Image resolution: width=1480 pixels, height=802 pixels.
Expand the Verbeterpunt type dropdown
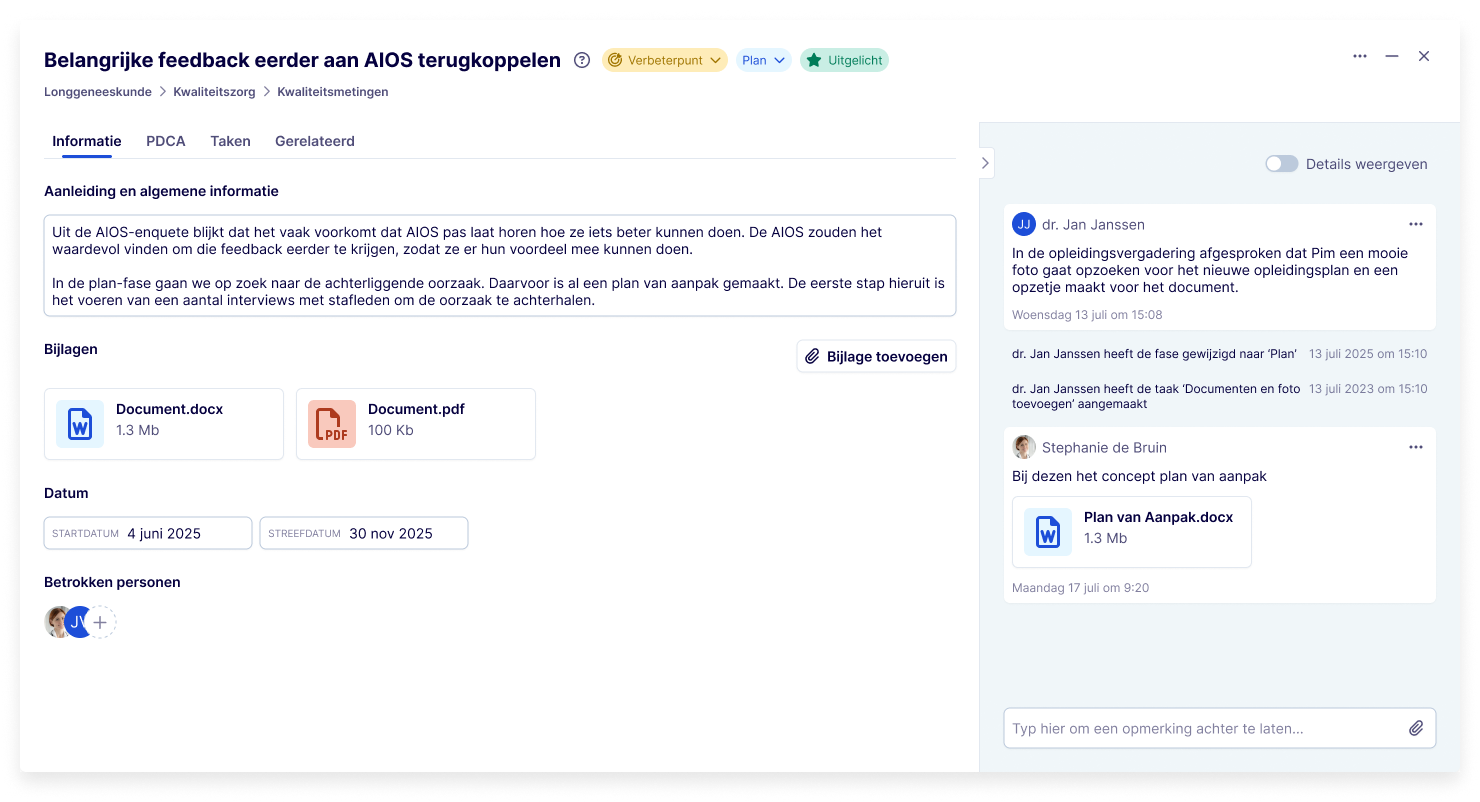click(x=664, y=60)
